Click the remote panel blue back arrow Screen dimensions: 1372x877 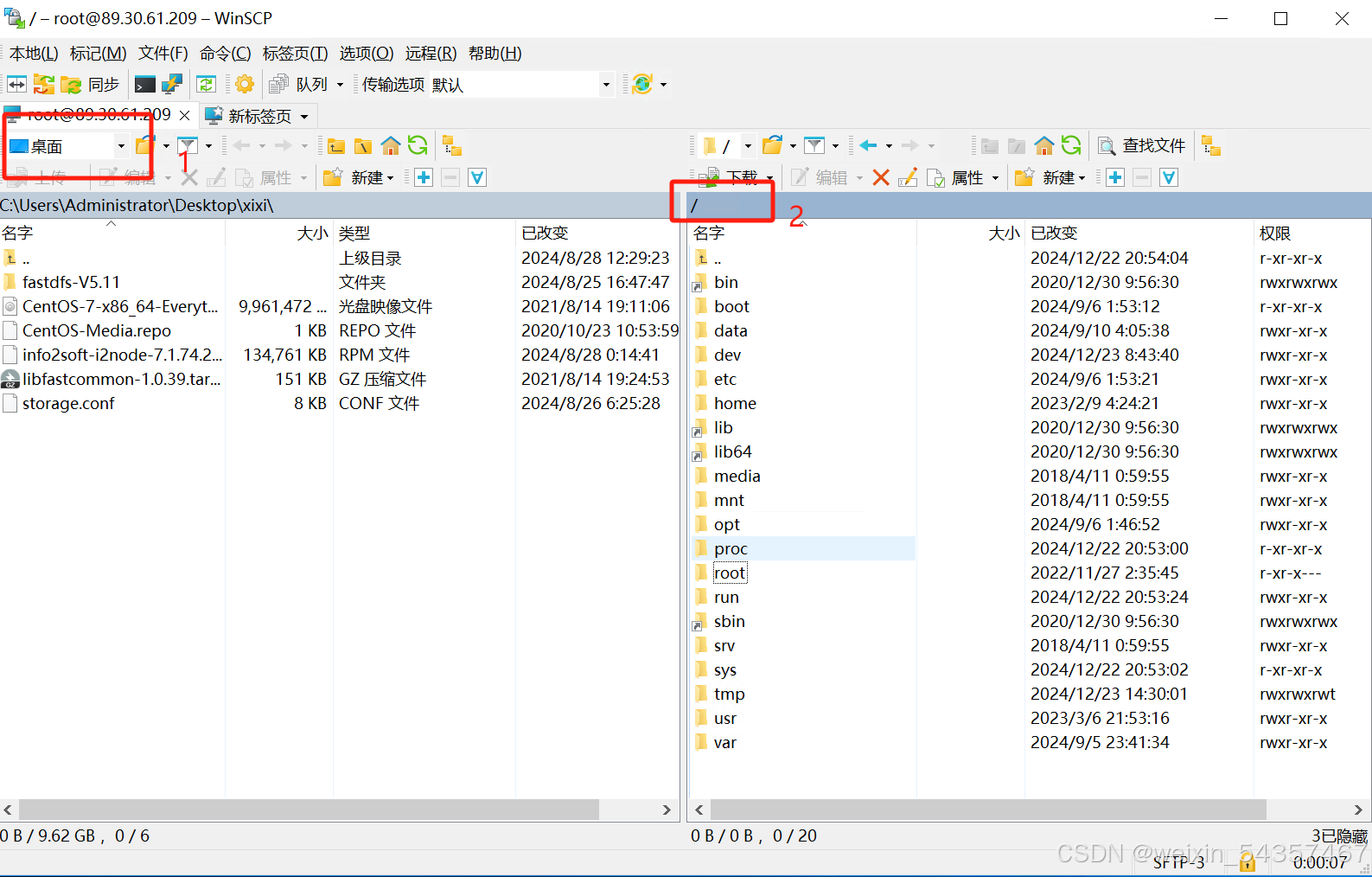(x=868, y=145)
